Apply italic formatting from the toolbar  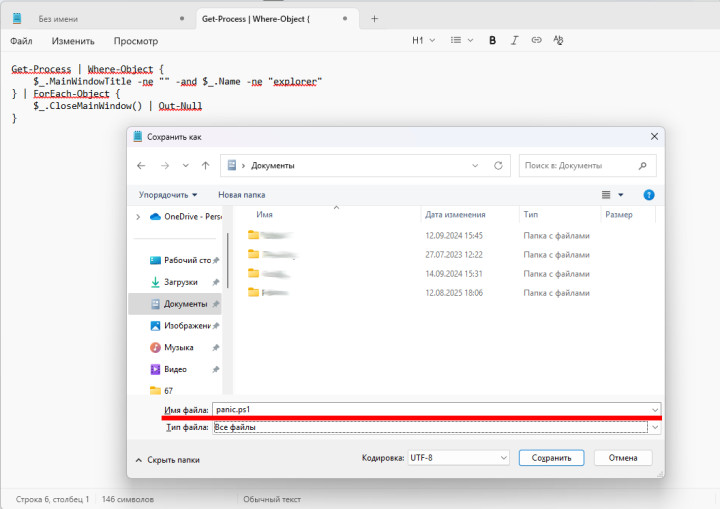515,41
